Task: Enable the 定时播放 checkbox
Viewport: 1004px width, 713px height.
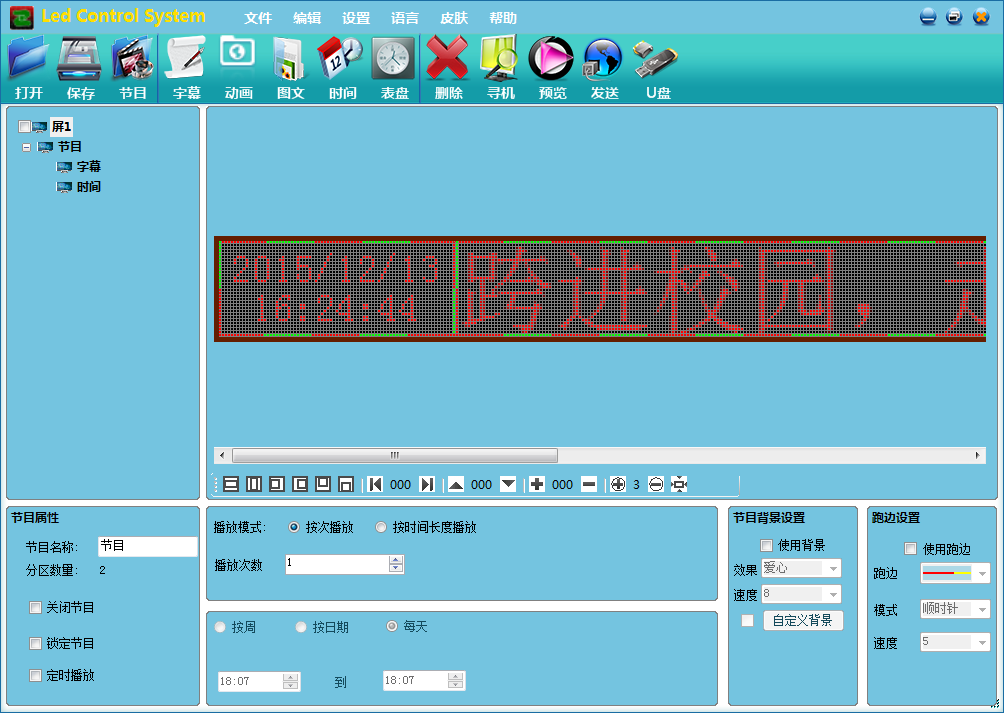Action: click(36, 675)
